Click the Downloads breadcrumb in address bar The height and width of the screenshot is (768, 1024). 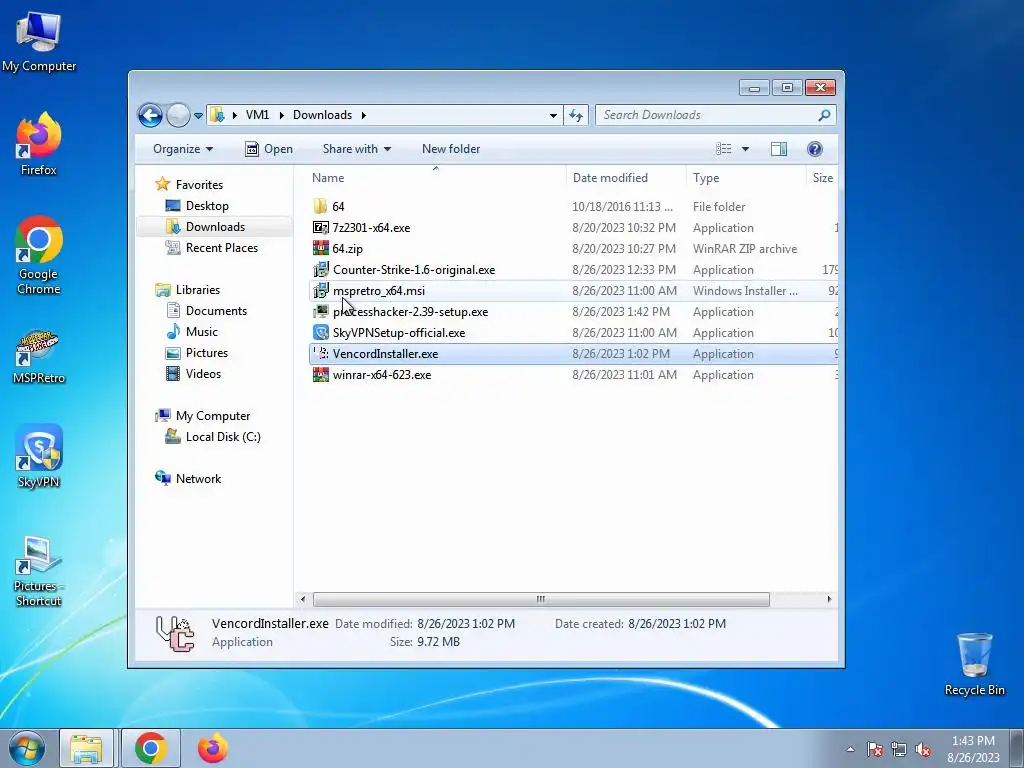[x=322, y=115]
